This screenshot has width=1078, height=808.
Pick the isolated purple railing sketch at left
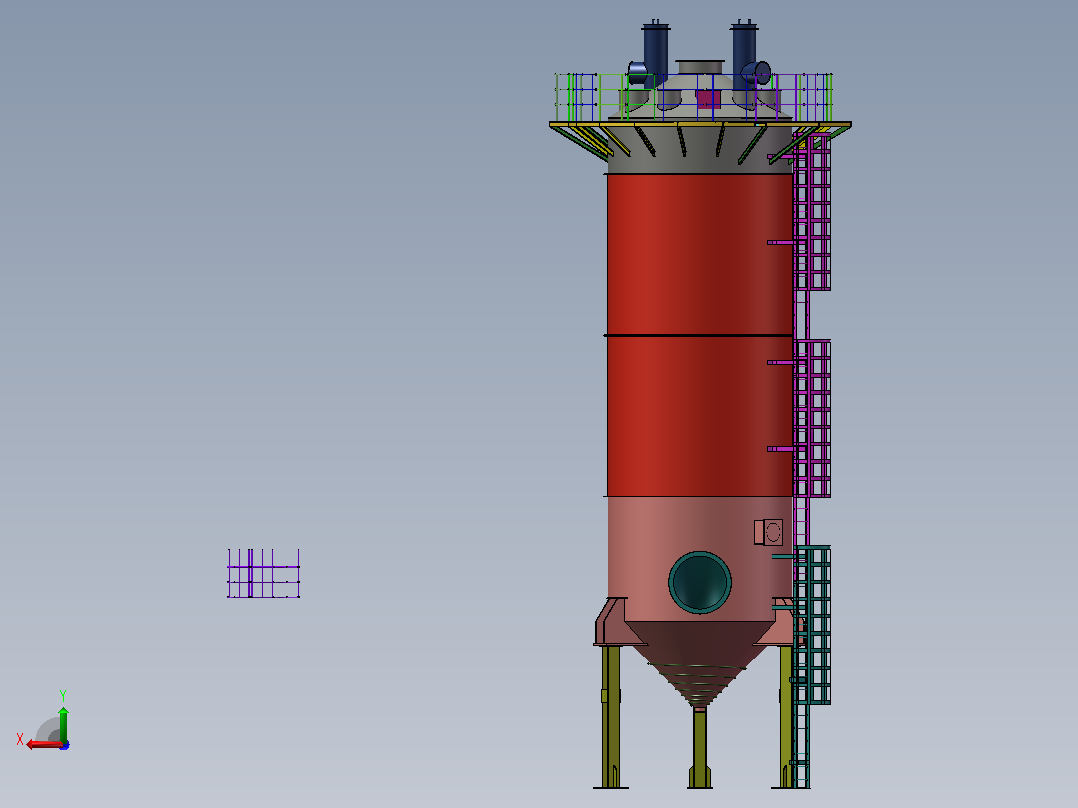pos(263,574)
